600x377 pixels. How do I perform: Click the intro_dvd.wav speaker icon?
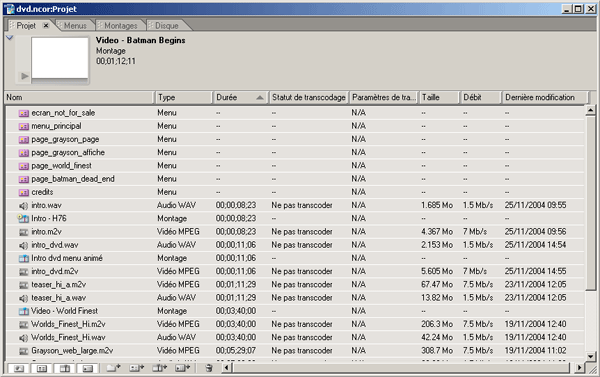tap(24, 245)
